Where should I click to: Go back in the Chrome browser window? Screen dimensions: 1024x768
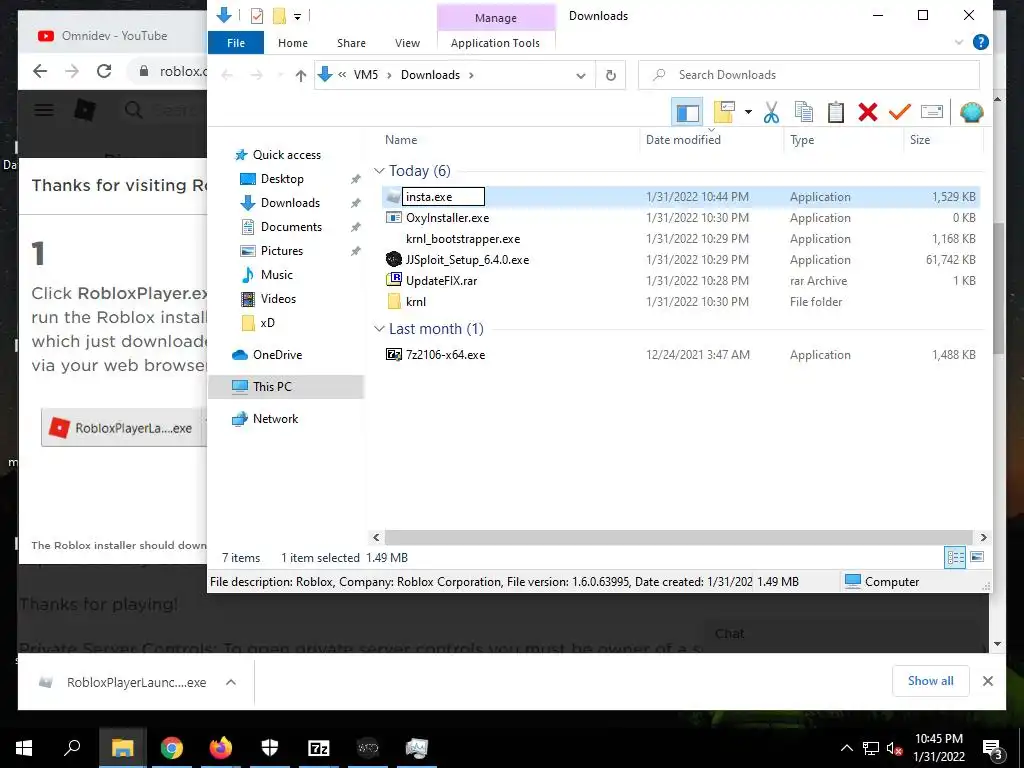pyautogui.click(x=40, y=71)
